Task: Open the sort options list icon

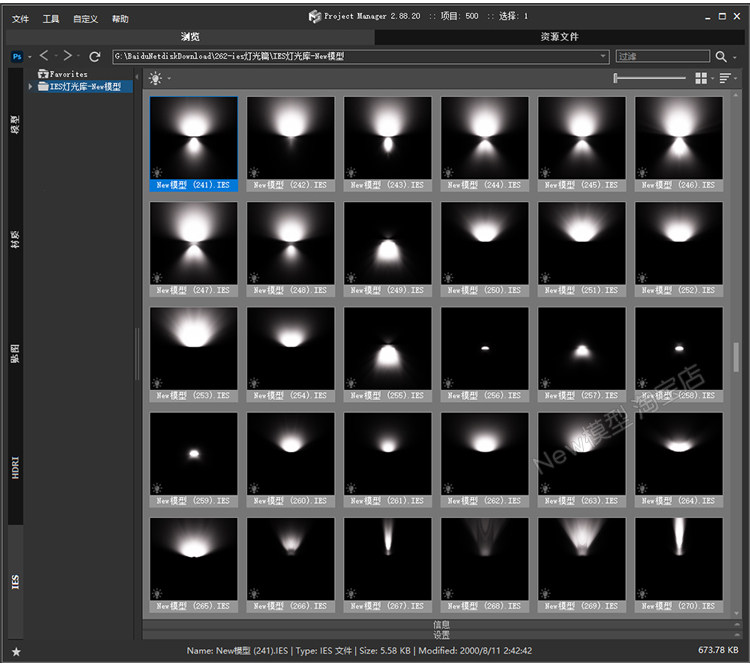Action: pyautogui.click(x=725, y=78)
